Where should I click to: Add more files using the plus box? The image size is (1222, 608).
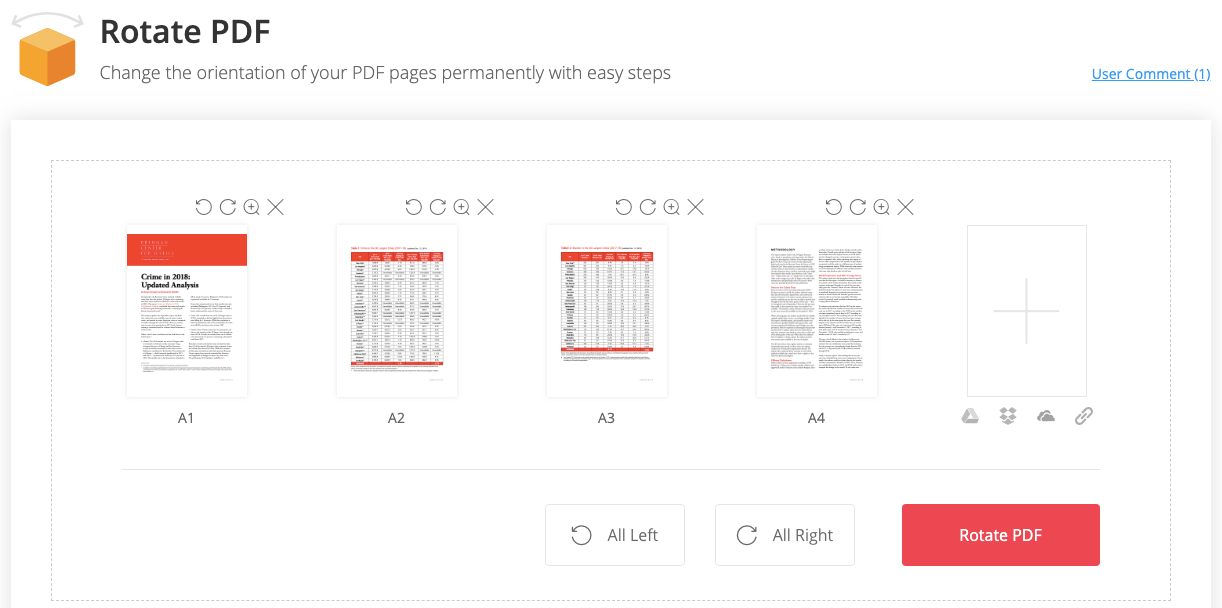point(1026,310)
